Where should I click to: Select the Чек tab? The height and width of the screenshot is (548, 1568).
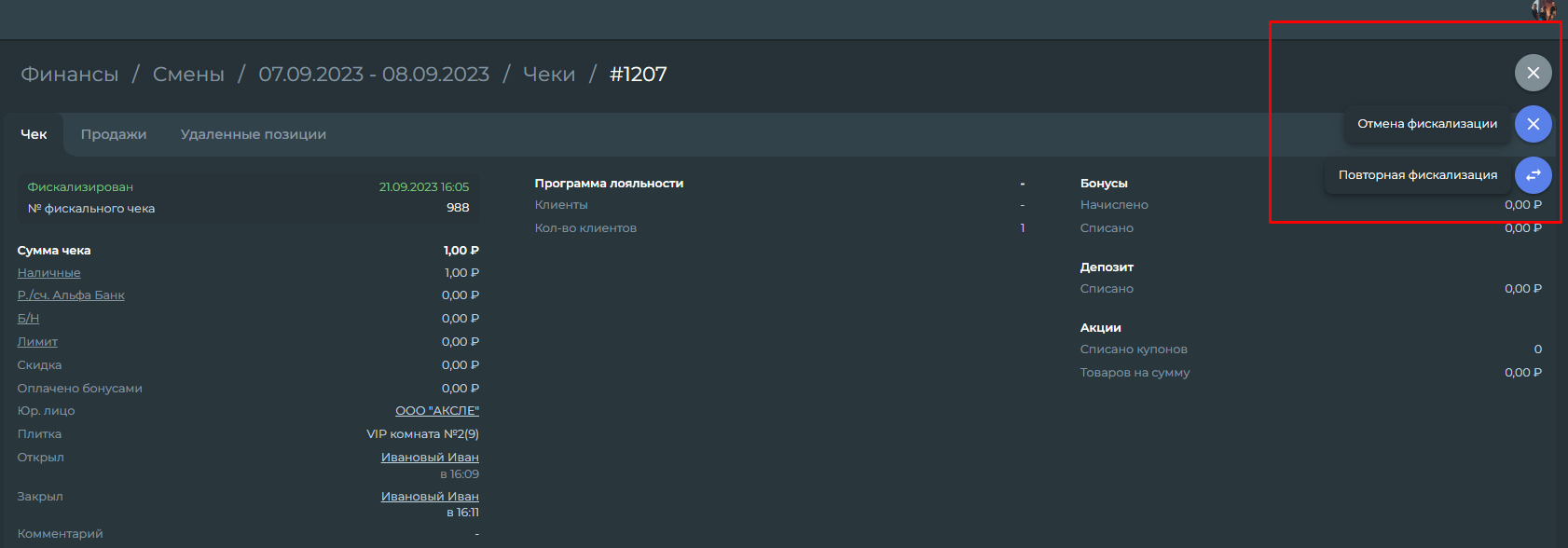point(34,134)
